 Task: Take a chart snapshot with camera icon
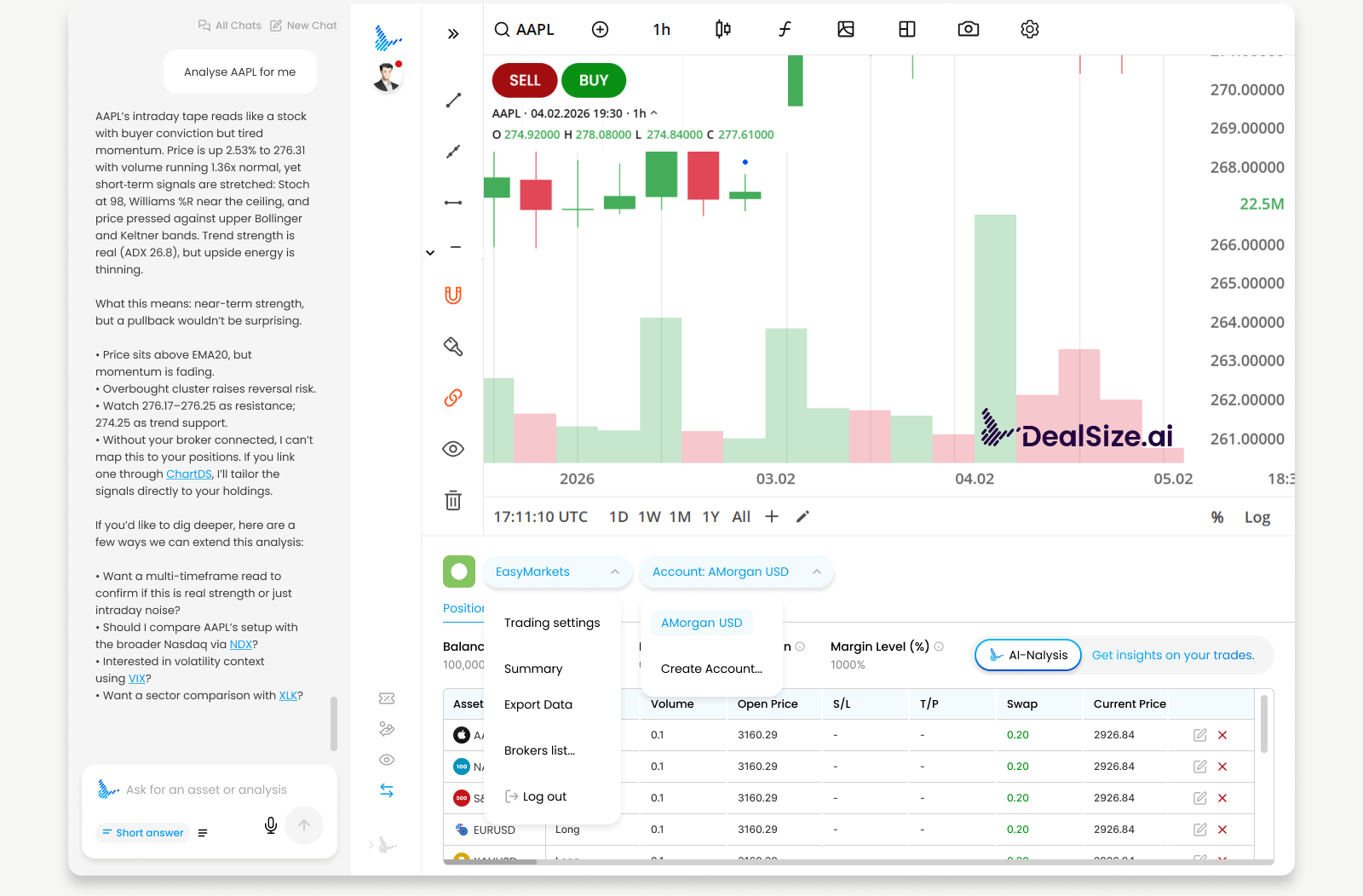click(969, 30)
